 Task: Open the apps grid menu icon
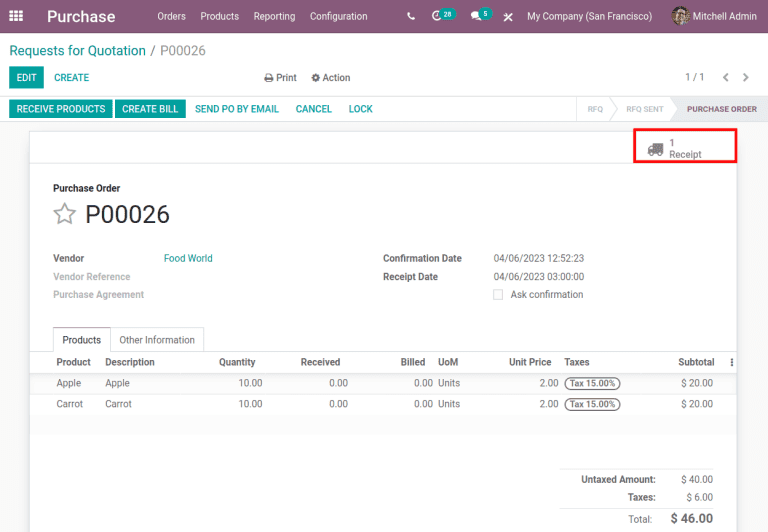(x=16, y=17)
